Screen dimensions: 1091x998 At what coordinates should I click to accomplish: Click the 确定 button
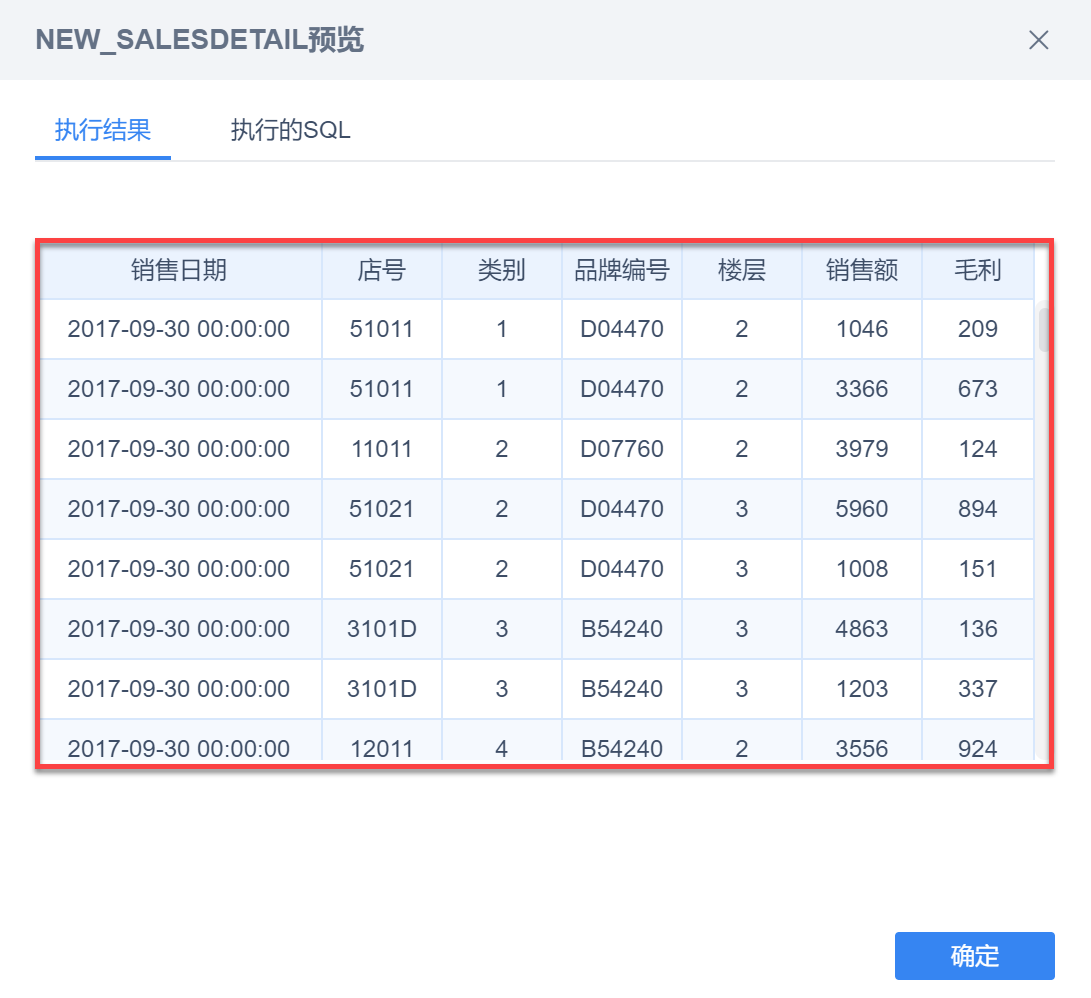click(974, 956)
